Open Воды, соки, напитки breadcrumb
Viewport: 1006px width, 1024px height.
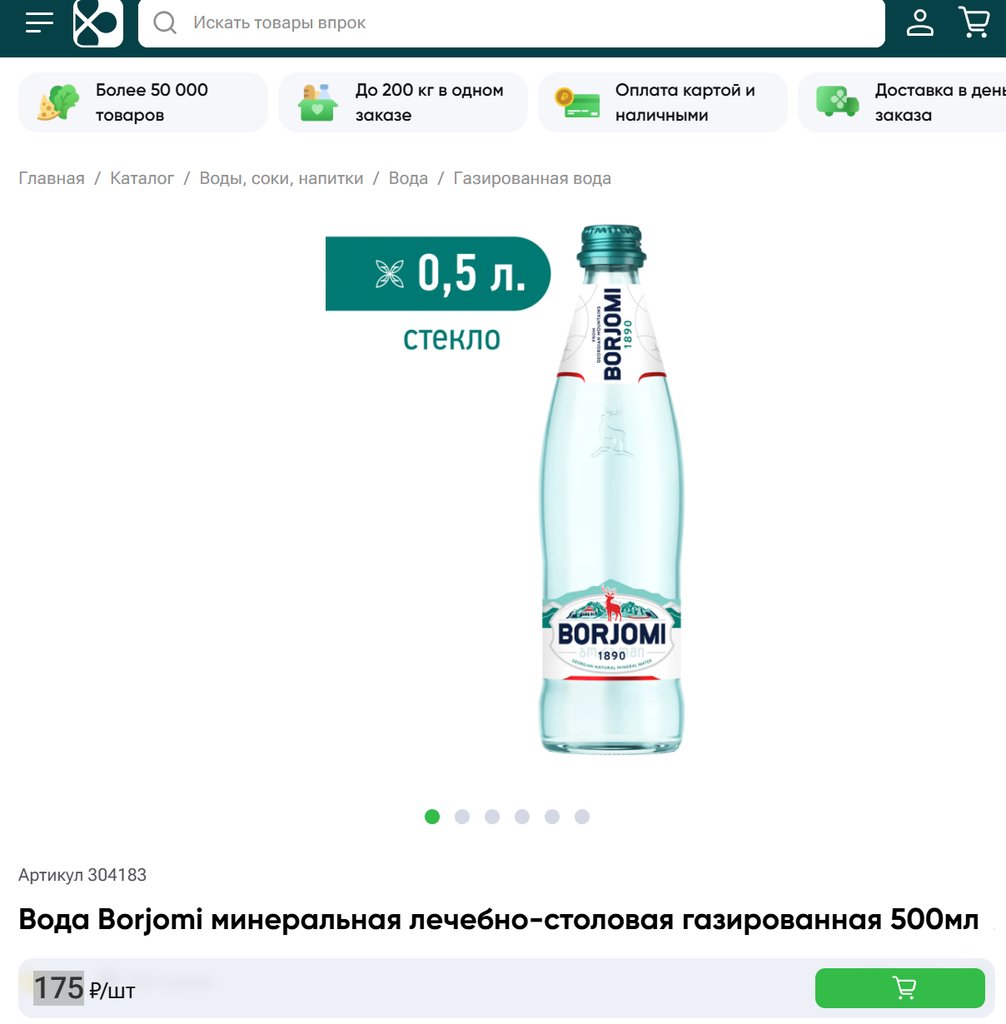281,178
